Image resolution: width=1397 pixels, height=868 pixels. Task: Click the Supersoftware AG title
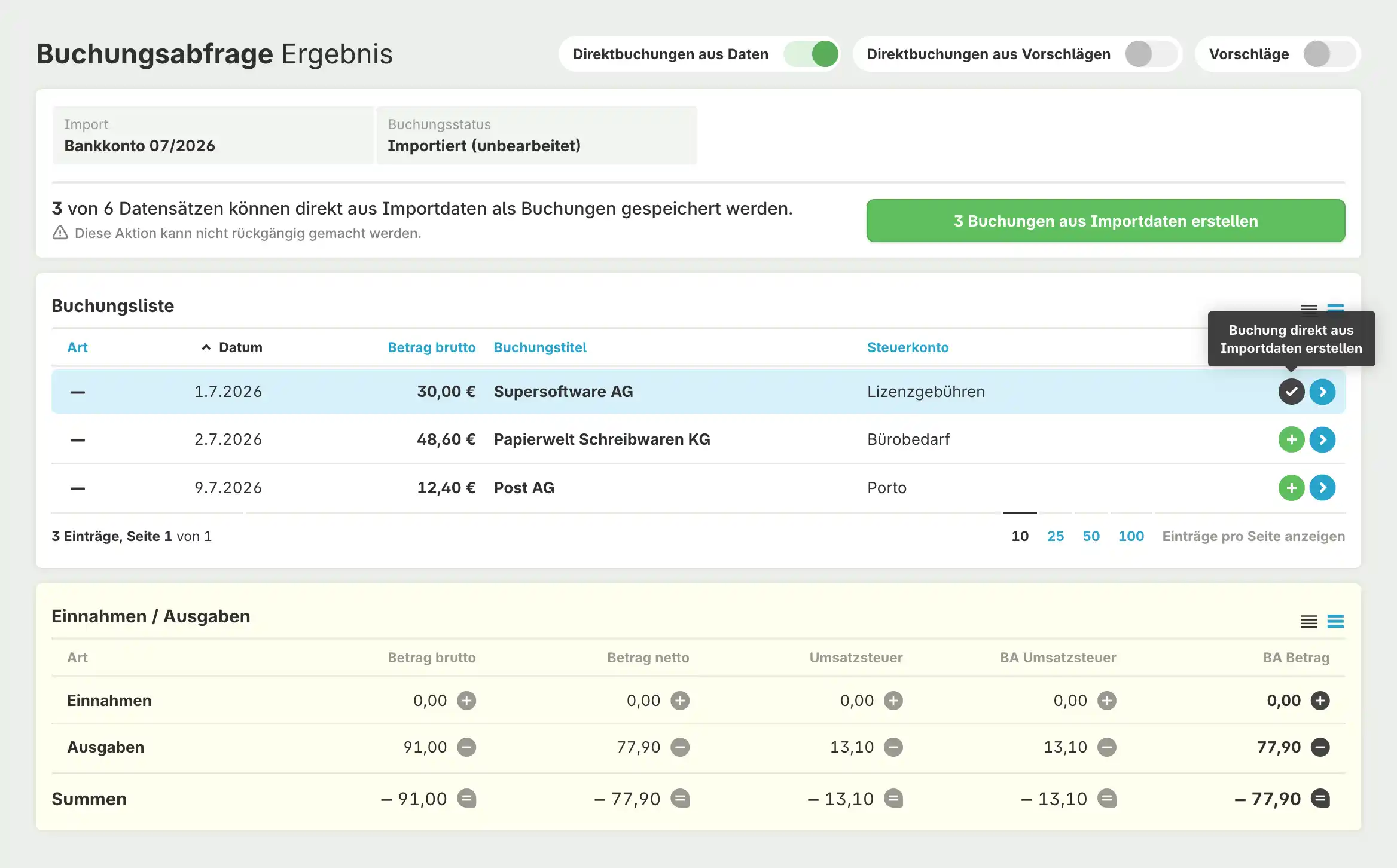563,392
